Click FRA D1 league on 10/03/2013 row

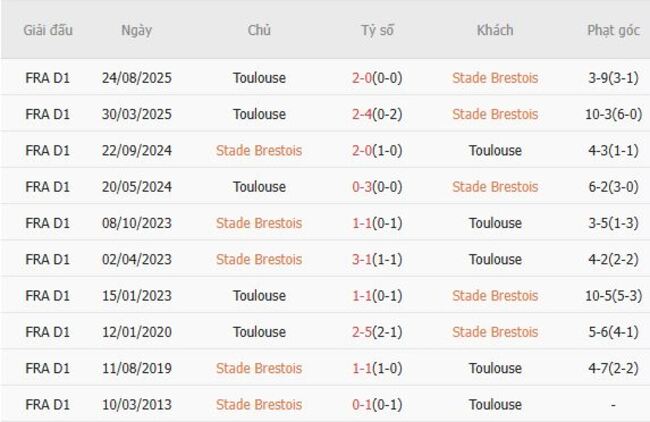(x=48, y=404)
